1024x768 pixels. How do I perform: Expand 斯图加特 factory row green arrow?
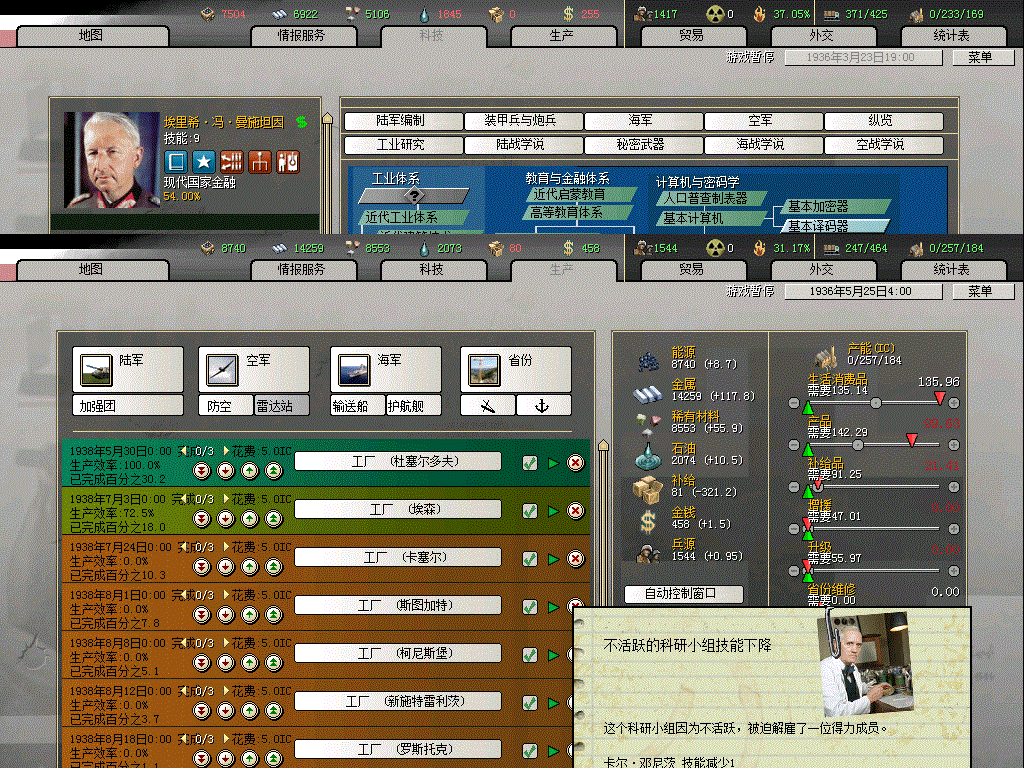coord(553,607)
